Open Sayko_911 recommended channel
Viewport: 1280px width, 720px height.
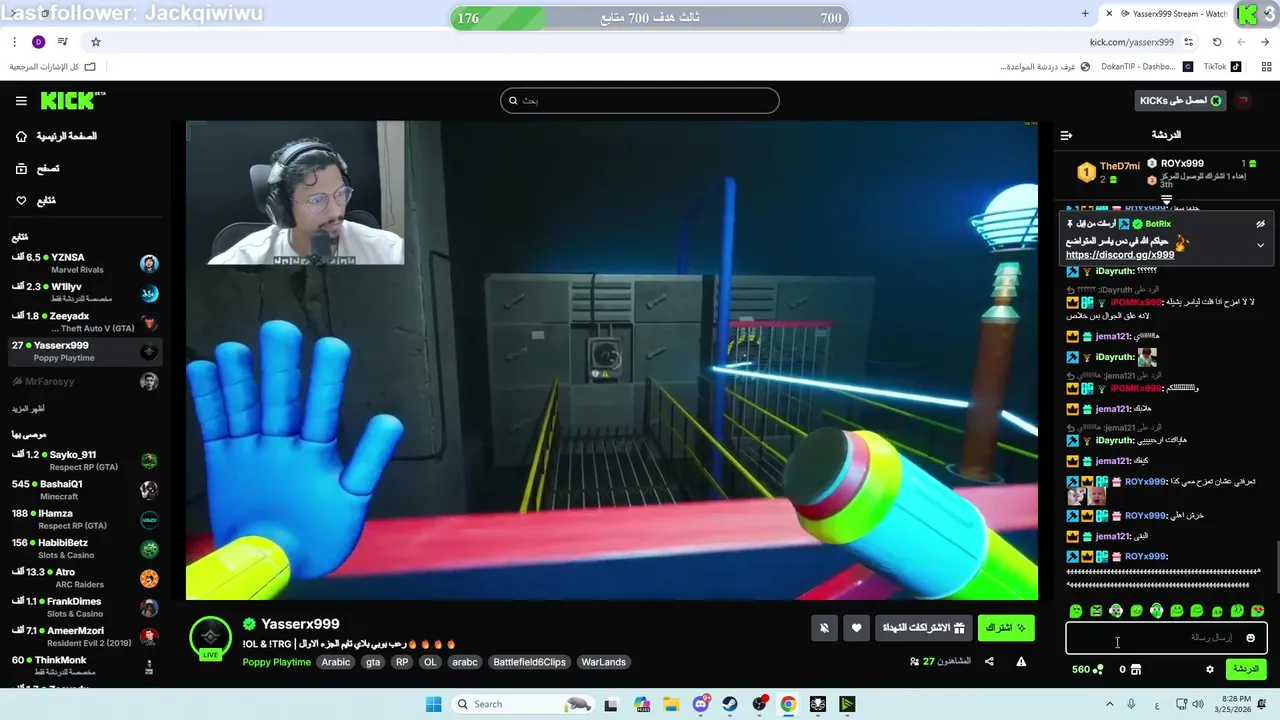(x=84, y=460)
